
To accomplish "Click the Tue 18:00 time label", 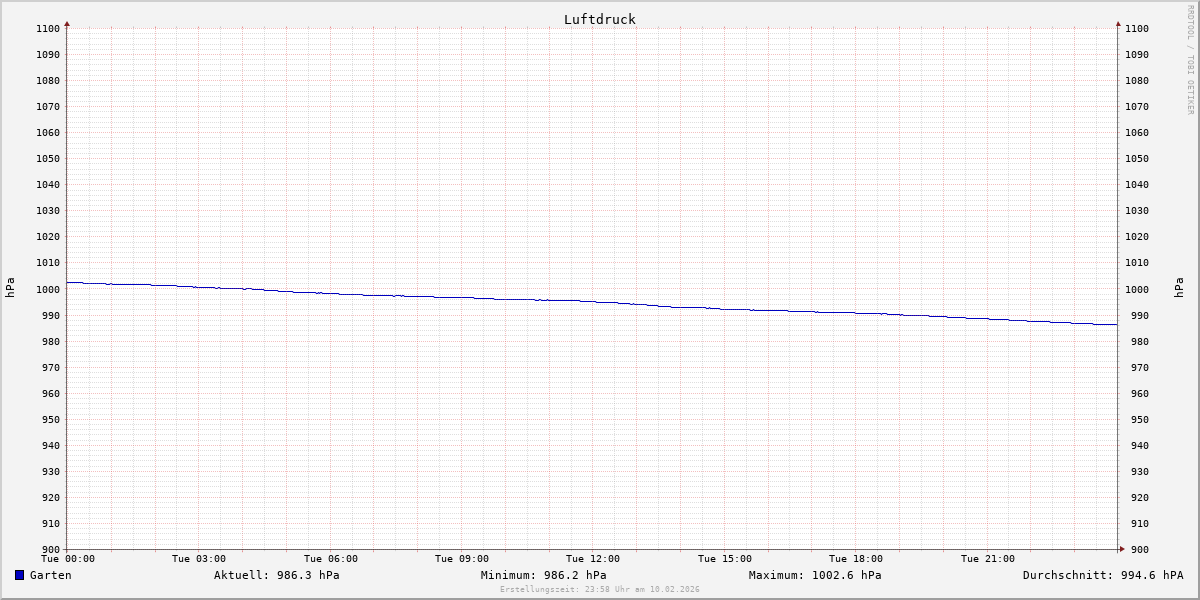I will (x=856, y=559).
